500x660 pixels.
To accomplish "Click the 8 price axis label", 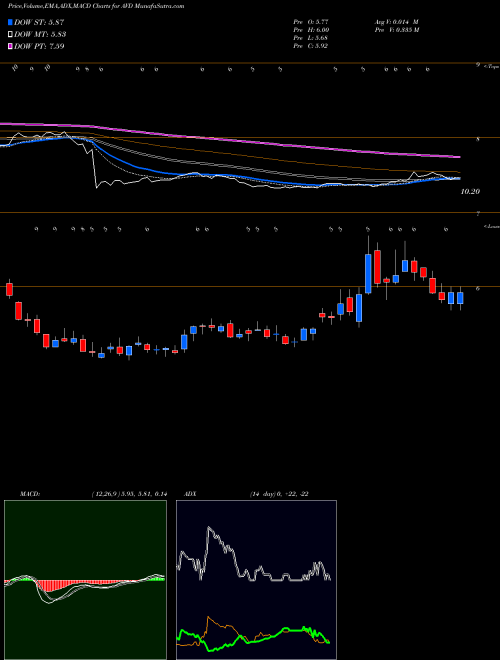I will coord(478,139).
